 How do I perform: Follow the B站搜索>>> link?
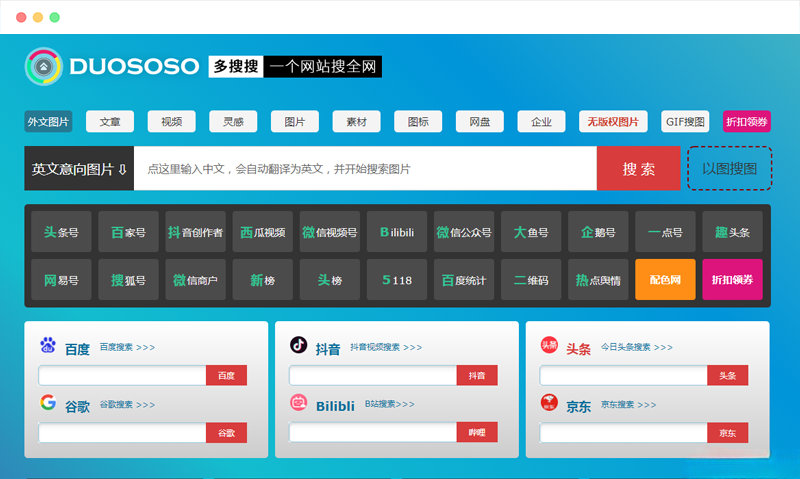[389, 404]
